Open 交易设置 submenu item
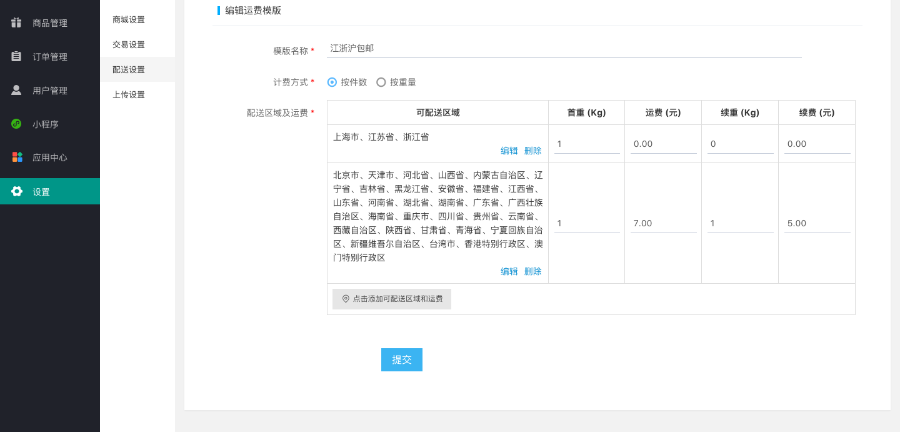The image size is (900, 432). pyautogui.click(x=128, y=44)
